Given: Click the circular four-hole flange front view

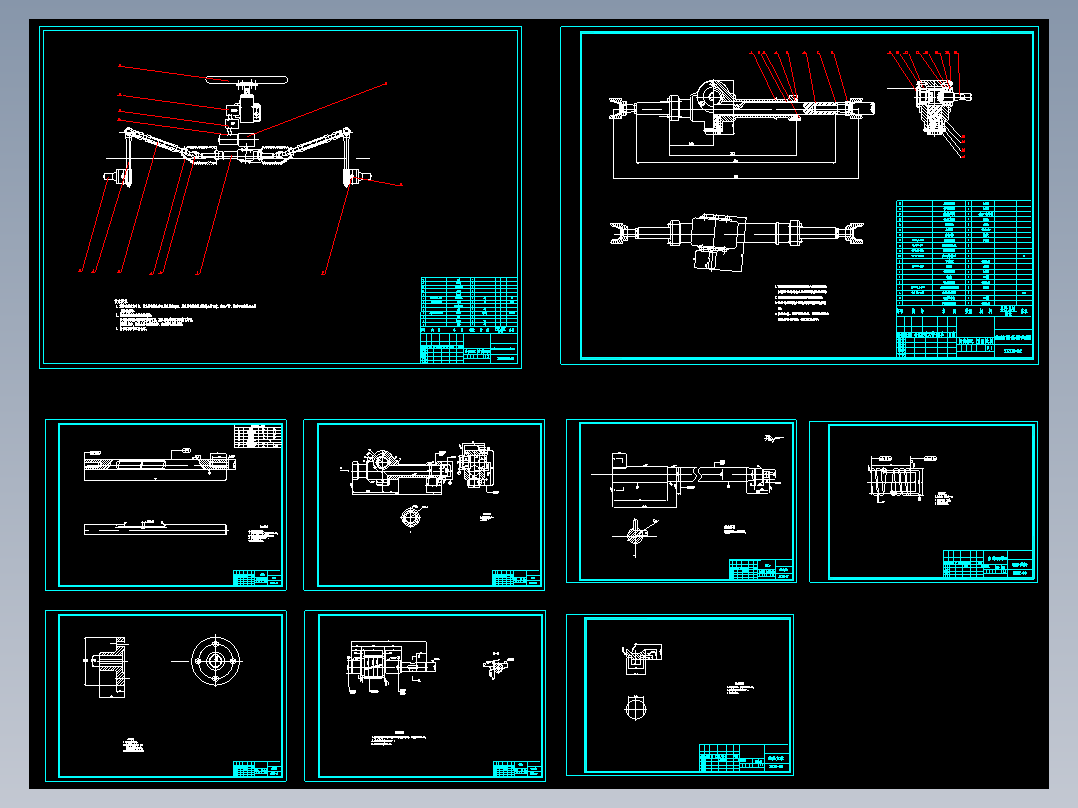Looking at the screenshot, I should [216, 661].
